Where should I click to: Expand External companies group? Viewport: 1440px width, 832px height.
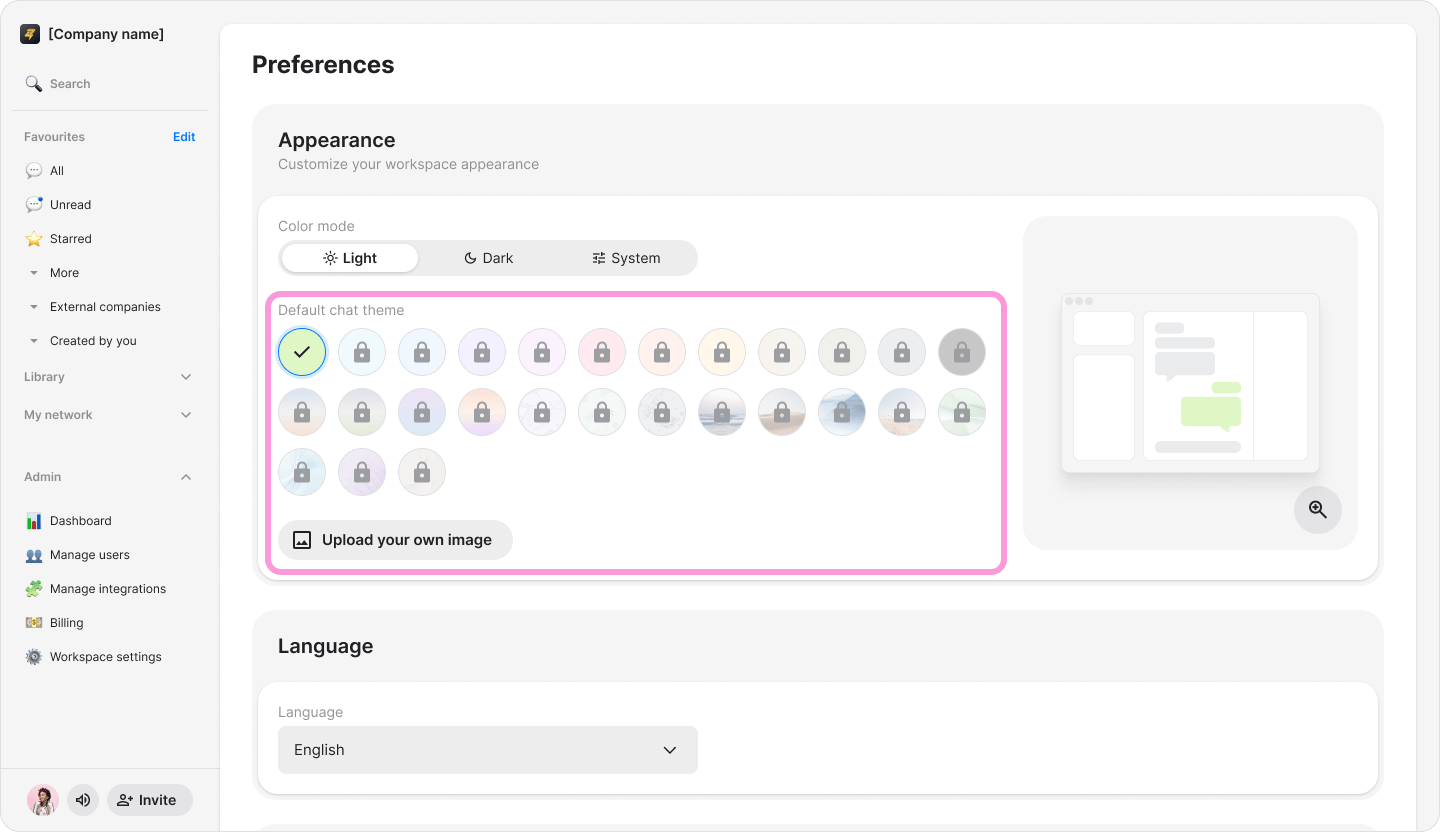pos(34,307)
